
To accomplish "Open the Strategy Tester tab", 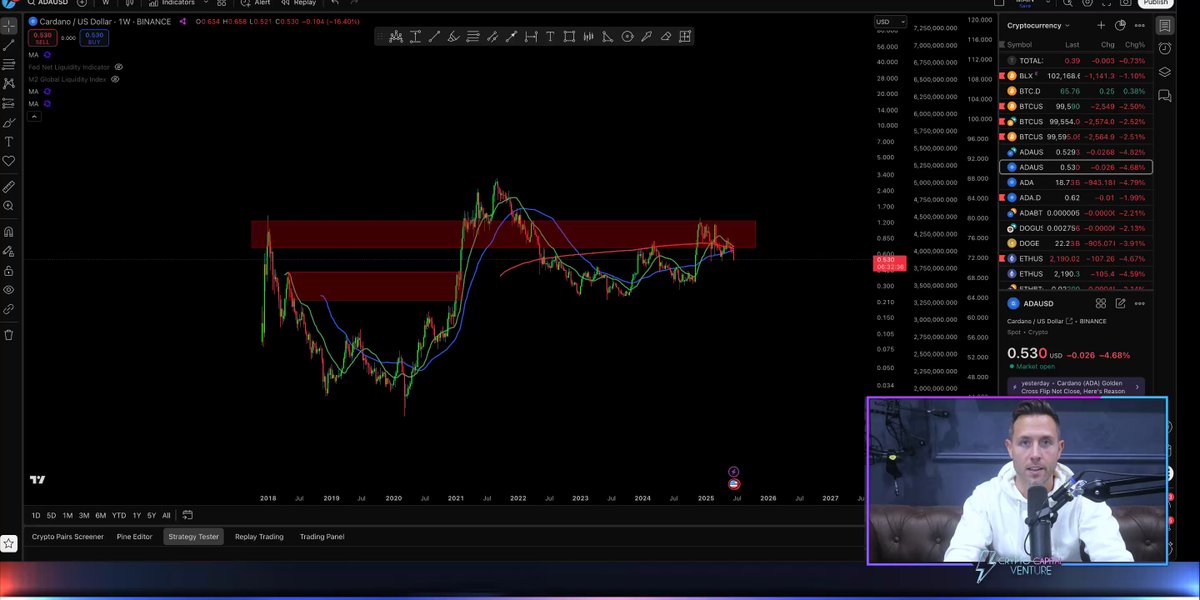I will [193, 537].
